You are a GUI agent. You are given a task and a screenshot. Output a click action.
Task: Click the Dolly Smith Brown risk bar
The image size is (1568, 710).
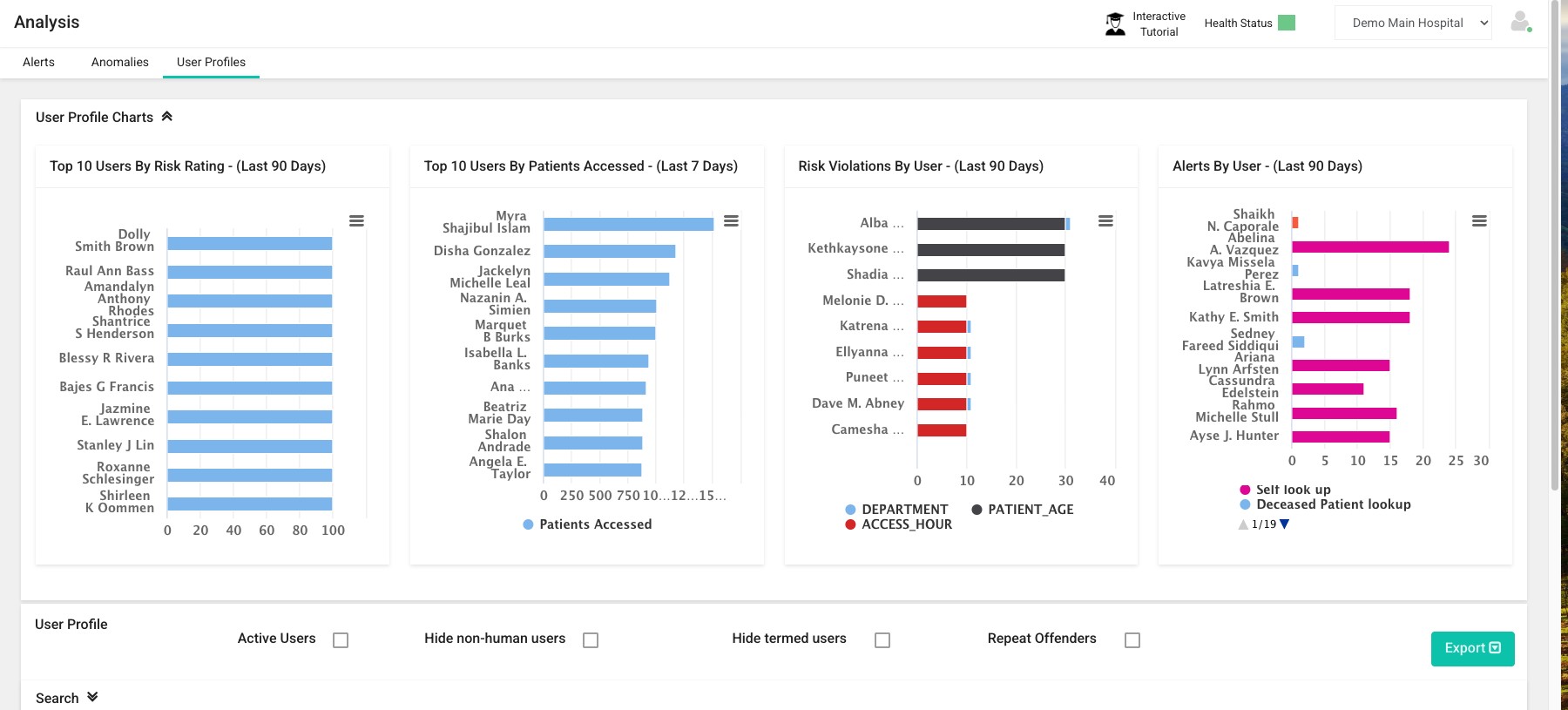pyautogui.click(x=250, y=243)
